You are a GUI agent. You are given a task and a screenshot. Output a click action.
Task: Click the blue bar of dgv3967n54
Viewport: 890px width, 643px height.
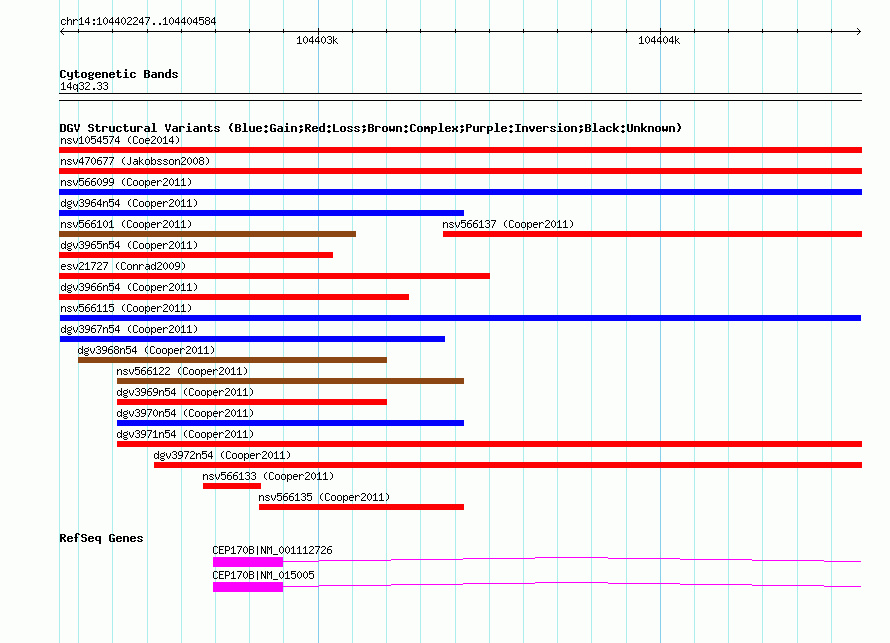coord(252,339)
